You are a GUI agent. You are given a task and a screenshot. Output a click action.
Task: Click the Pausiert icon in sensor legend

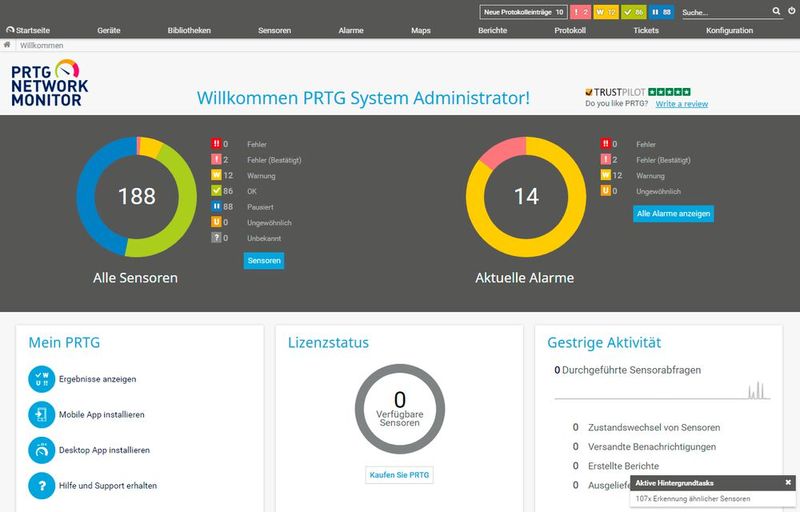point(216,207)
